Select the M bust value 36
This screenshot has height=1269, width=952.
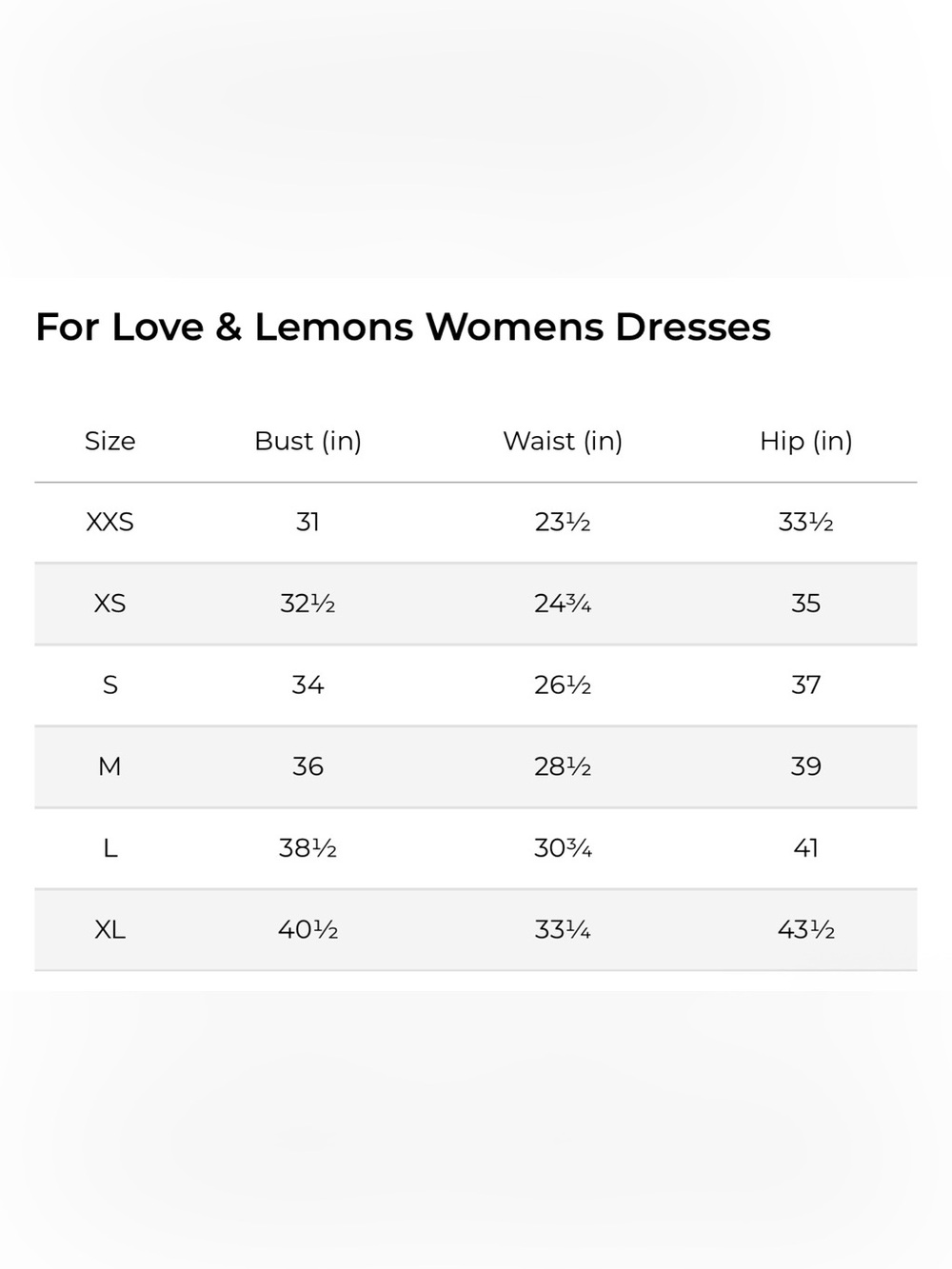307,766
